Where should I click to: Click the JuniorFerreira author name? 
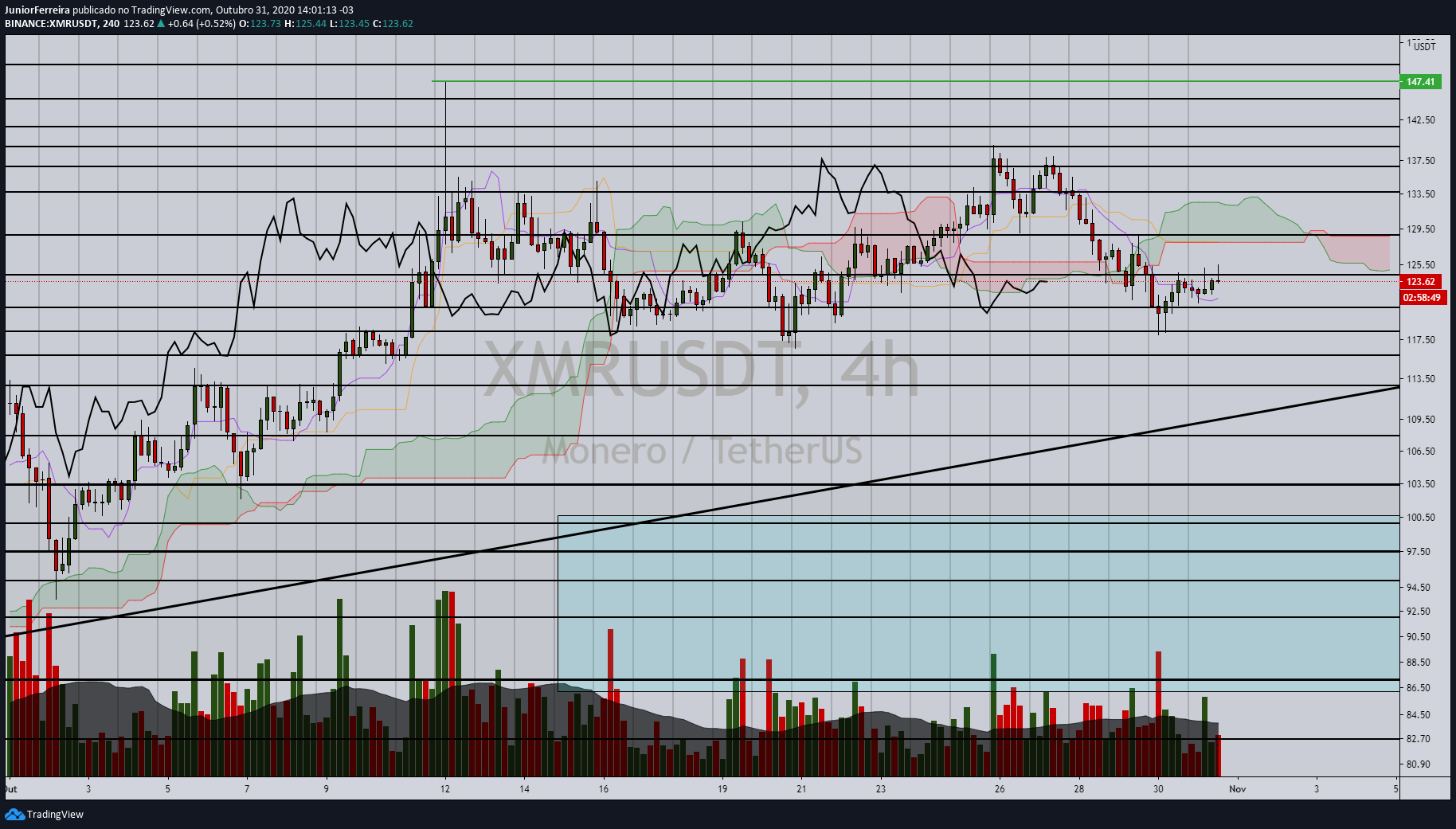pyautogui.click(x=37, y=10)
